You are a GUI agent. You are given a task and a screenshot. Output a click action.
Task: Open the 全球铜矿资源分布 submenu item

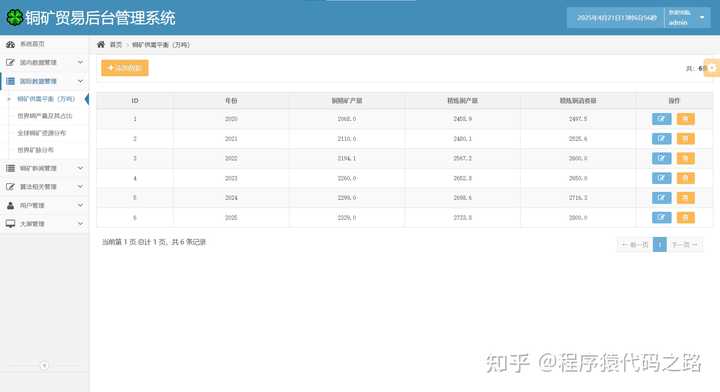[41, 133]
